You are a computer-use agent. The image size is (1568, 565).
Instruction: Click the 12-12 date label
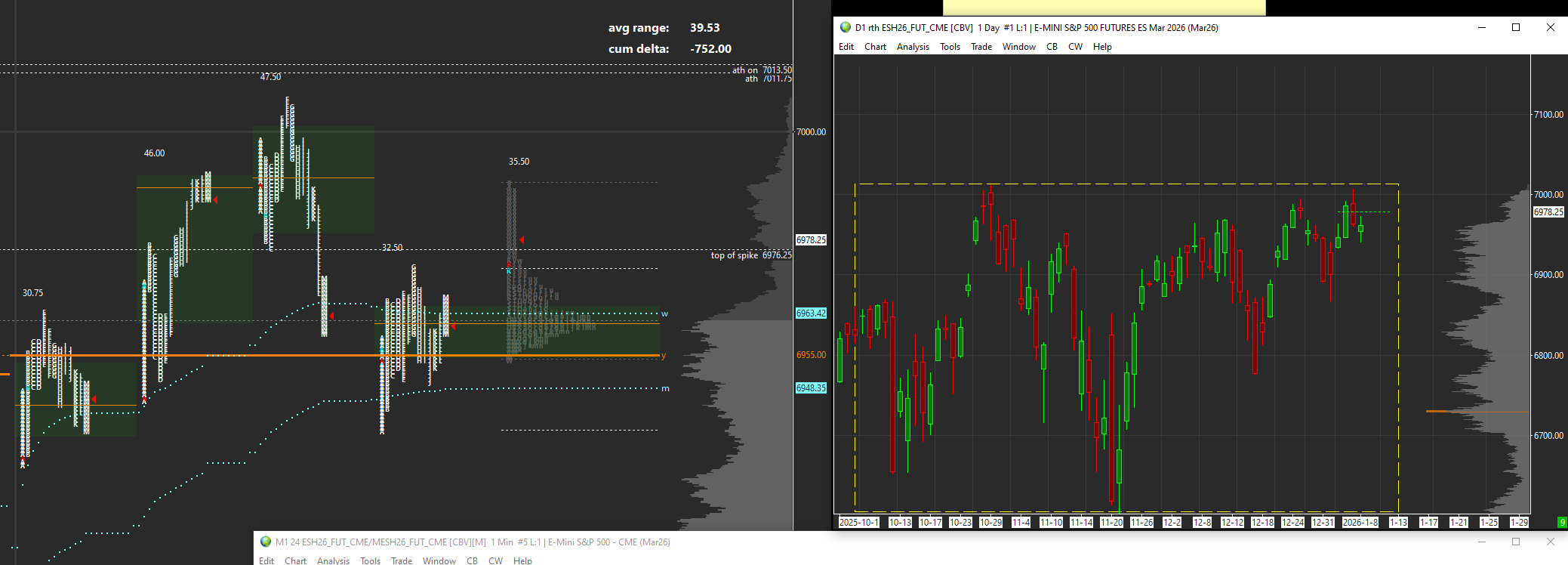[1232, 522]
